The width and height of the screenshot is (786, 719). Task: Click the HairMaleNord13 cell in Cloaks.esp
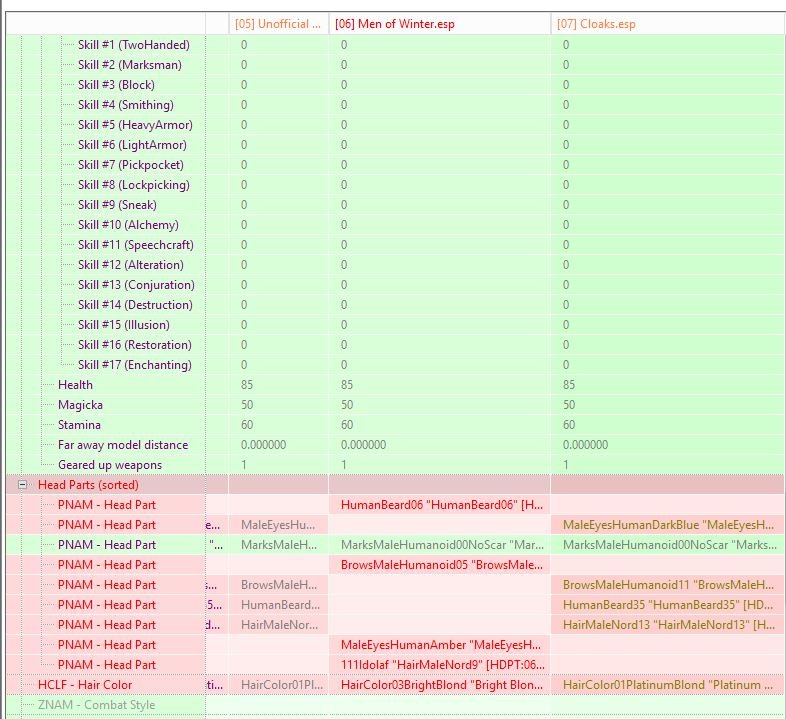[x=668, y=625]
